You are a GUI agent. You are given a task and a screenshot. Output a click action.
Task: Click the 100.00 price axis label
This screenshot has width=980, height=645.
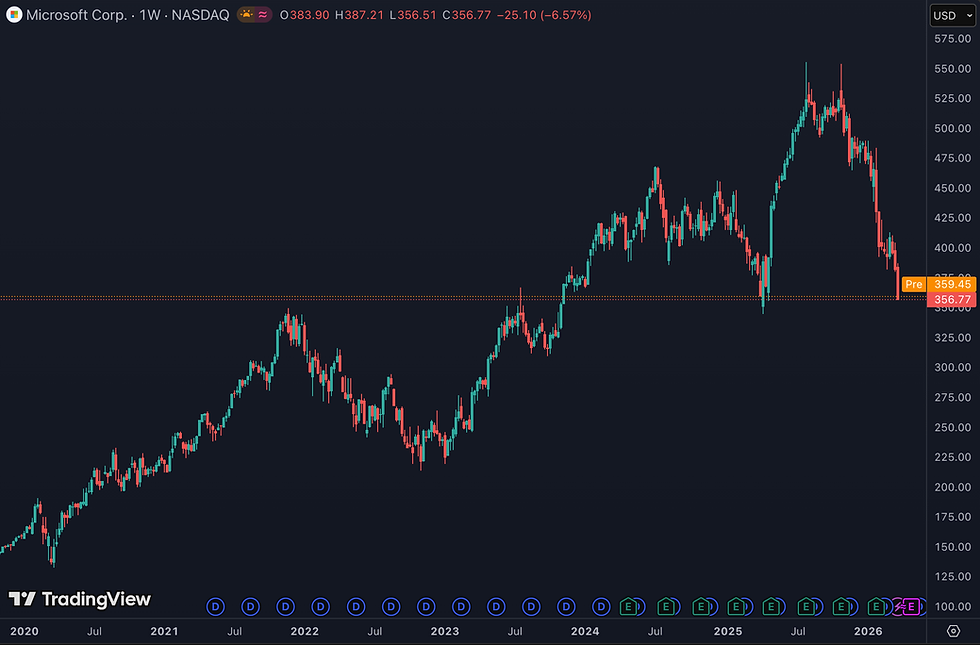pyautogui.click(x=952, y=606)
